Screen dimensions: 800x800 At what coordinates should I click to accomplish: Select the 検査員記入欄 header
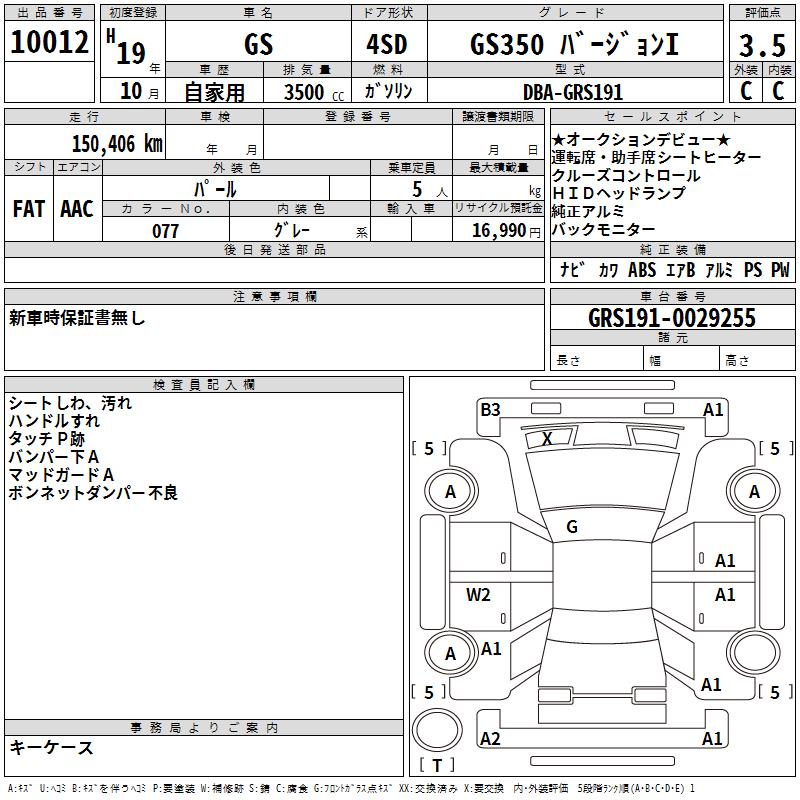(204, 385)
